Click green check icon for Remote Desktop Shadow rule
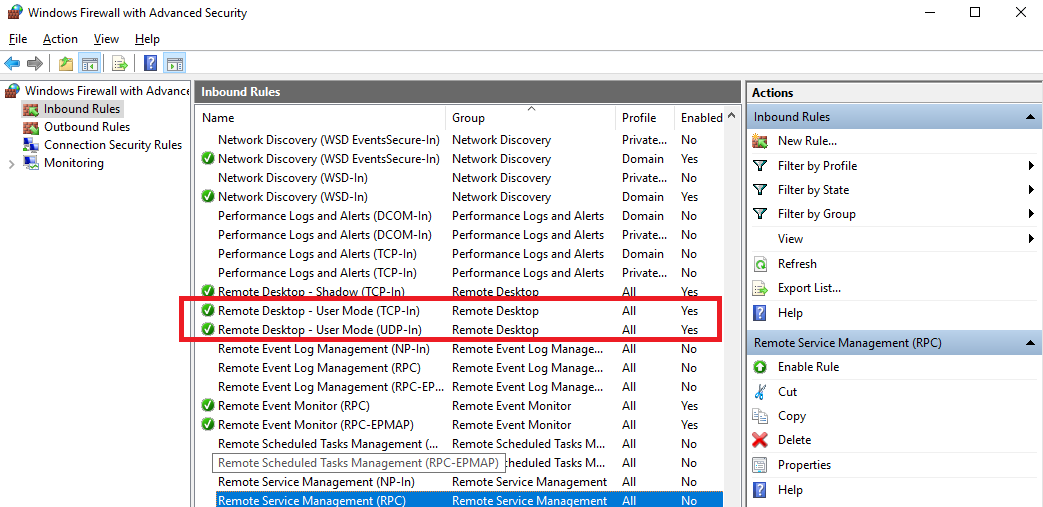The height and width of the screenshot is (507, 1043). coord(208,291)
